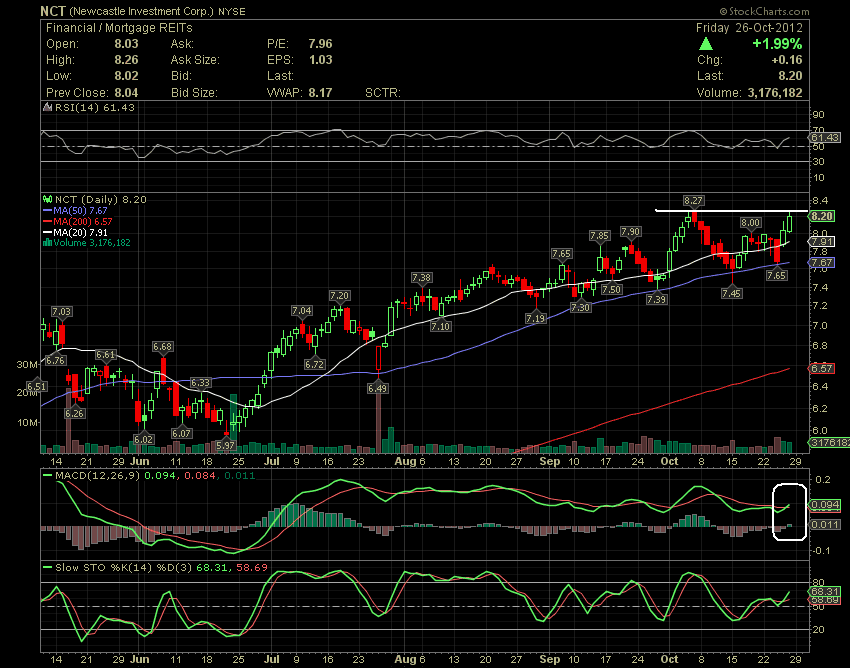Viewport: 850px width, 668px height.
Task: Click the line icon beside RSI(14)
Action: coord(48,107)
